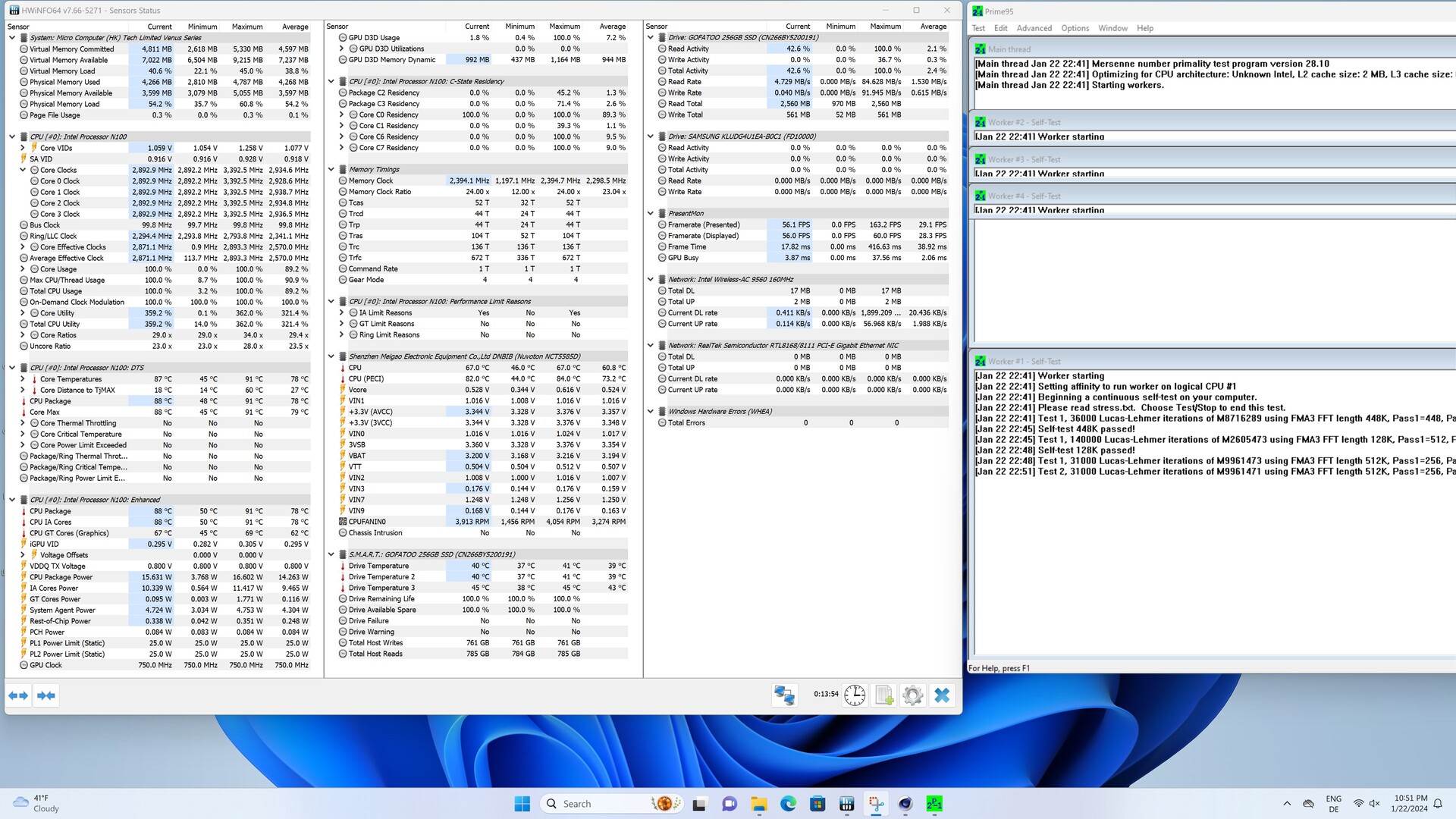1456x819 pixels.
Task: Open the Wi-Fi network tray icon
Action: 1359,804
